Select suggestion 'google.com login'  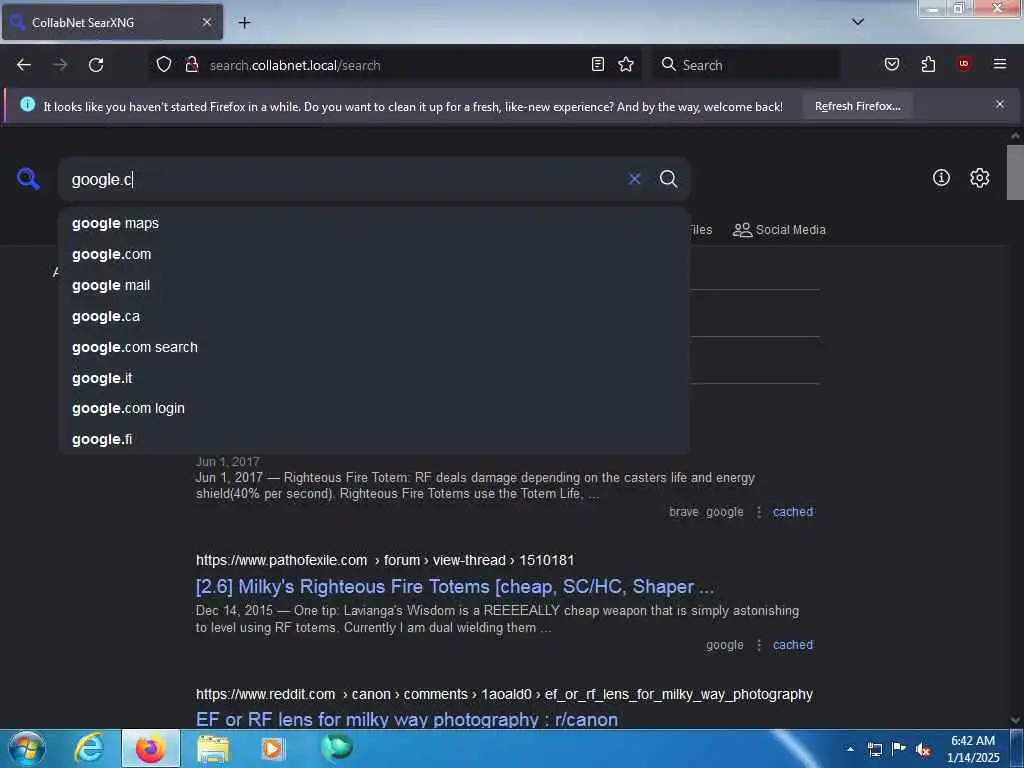(374, 408)
